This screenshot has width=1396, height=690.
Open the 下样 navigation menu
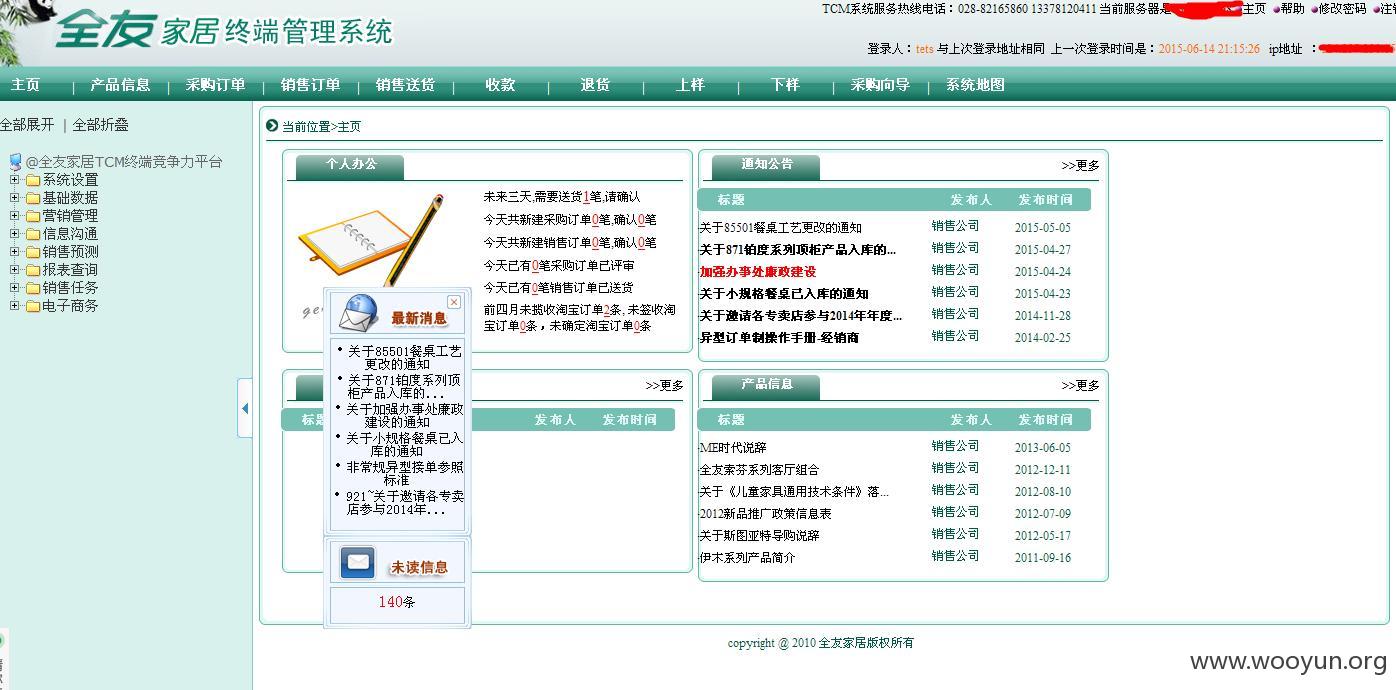pos(785,85)
